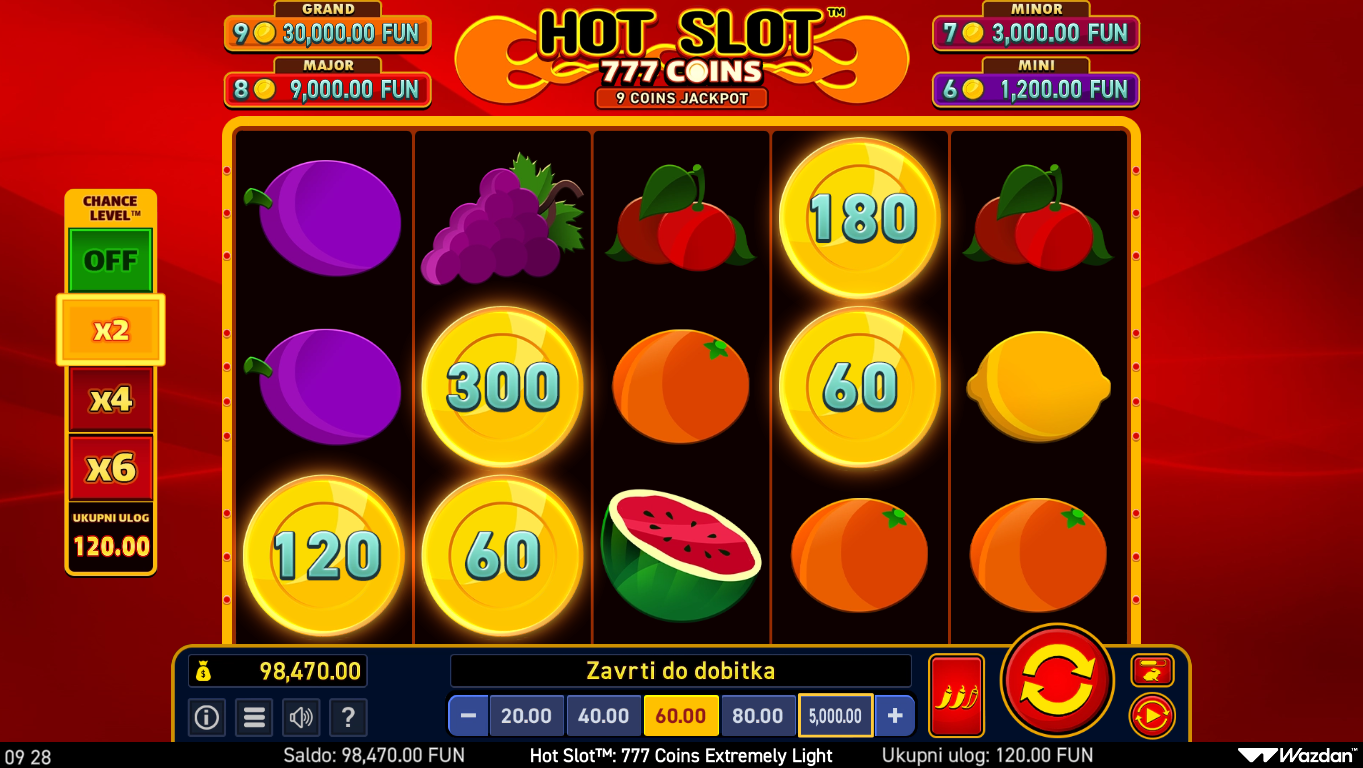Select the x4 Chance Level

(x=110, y=399)
